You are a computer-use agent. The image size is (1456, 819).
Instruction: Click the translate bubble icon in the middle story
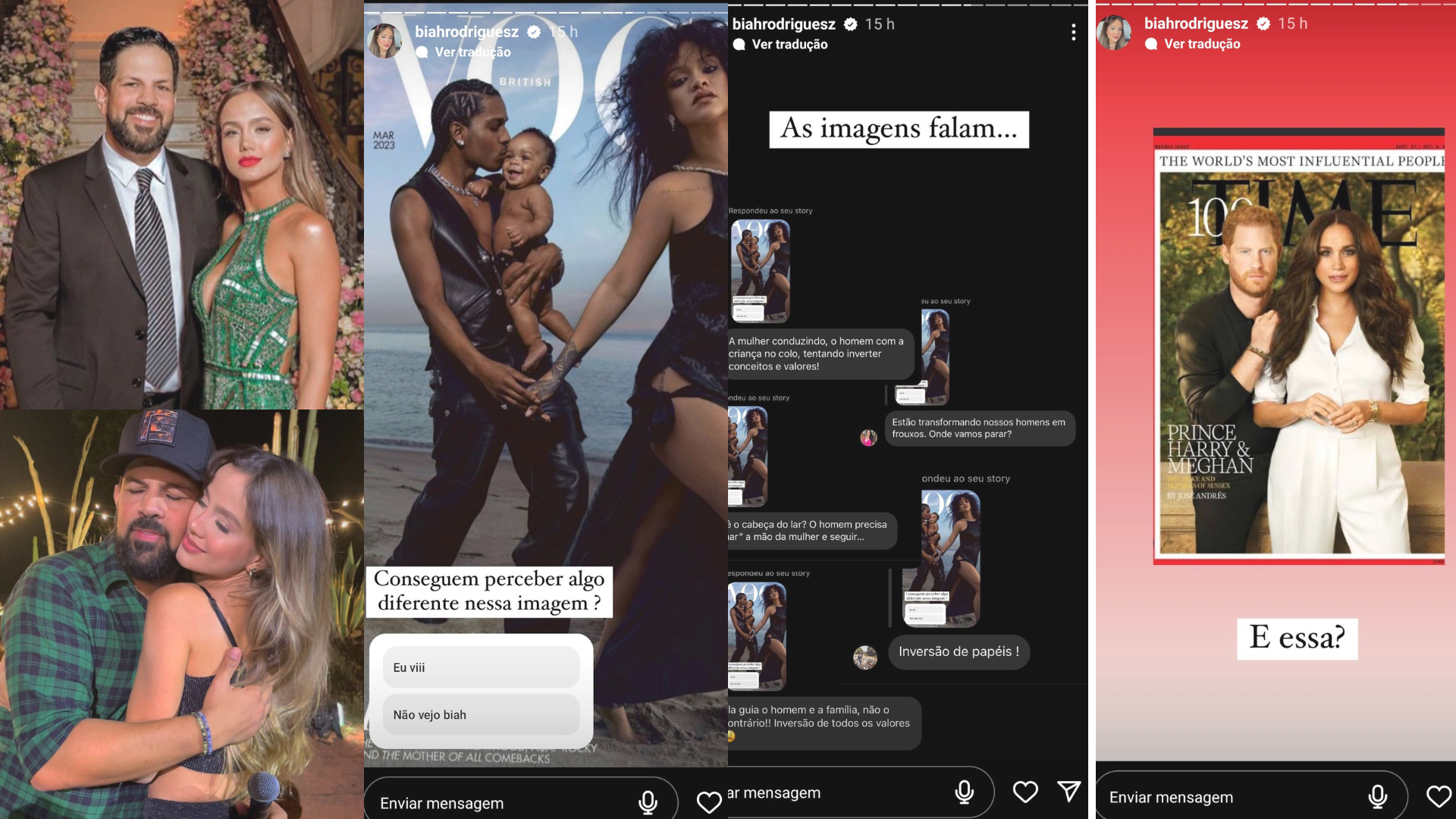[739, 45]
